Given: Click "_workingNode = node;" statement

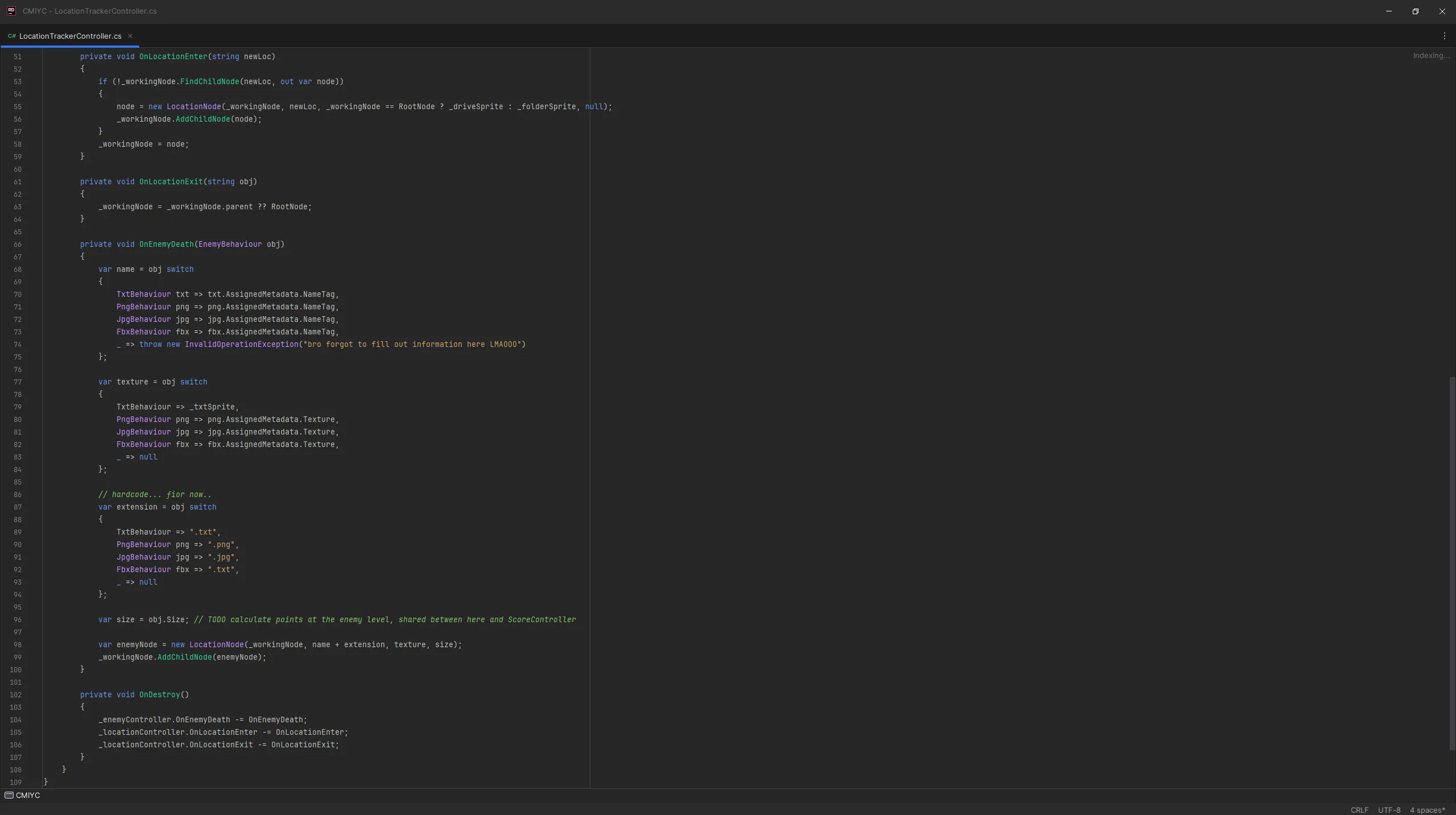Looking at the screenshot, I should tap(143, 144).
